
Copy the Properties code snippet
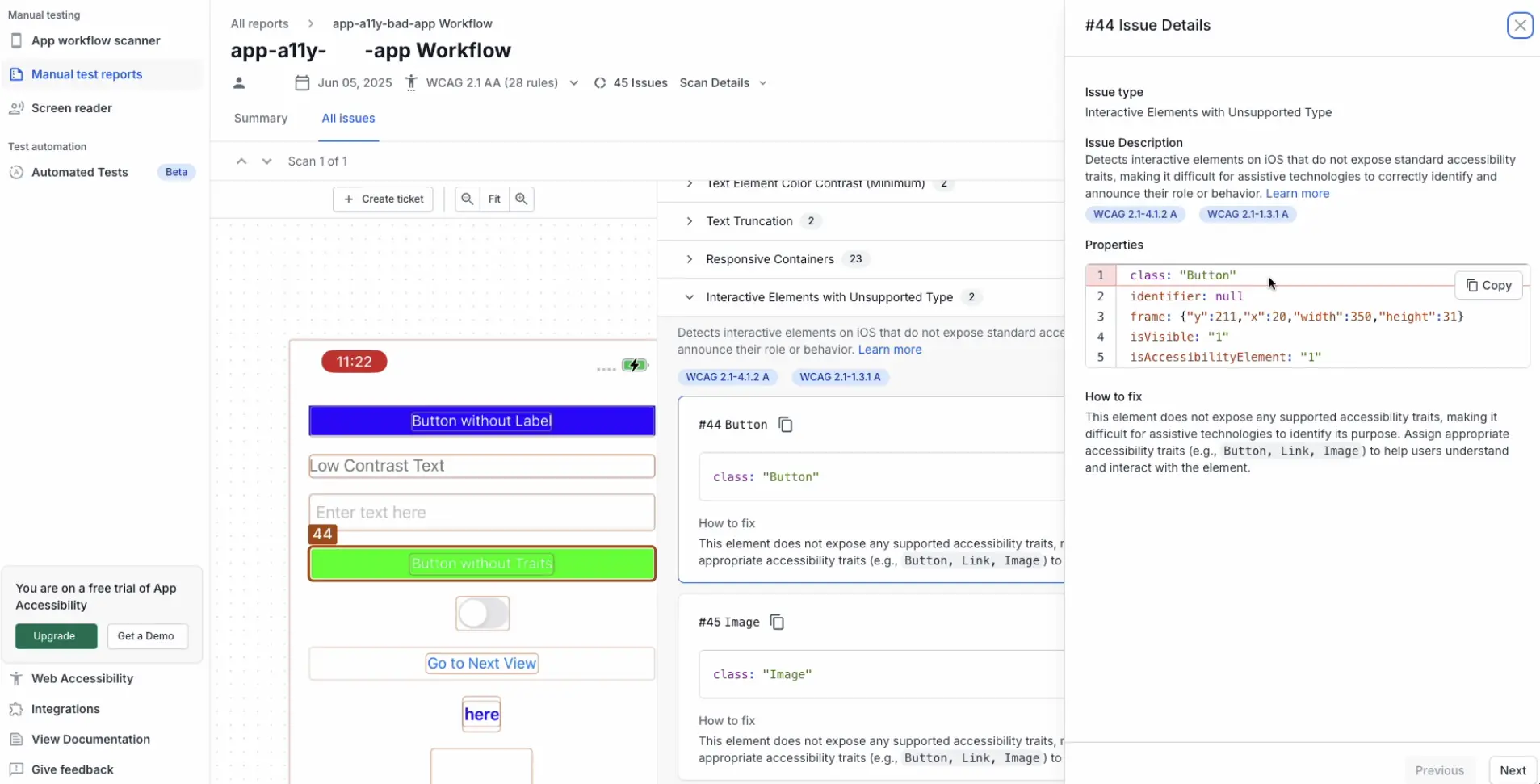click(x=1488, y=285)
